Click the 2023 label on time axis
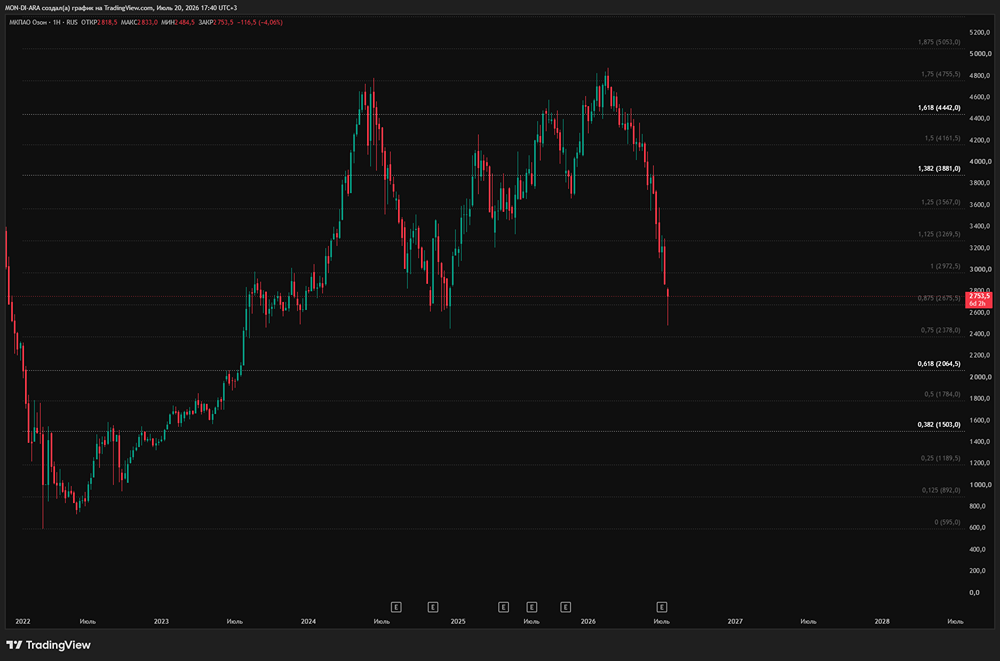The width and height of the screenshot is (1000, 661). 161,621
